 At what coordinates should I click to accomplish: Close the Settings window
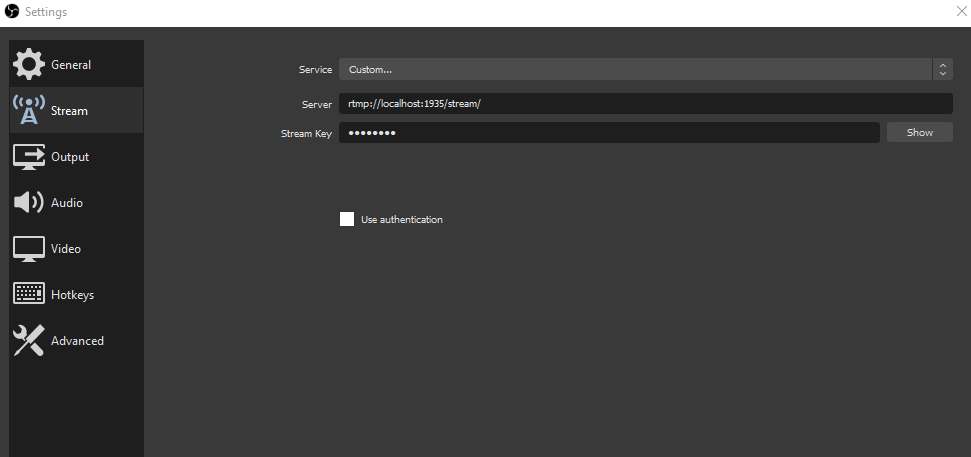tap(962, 11)
